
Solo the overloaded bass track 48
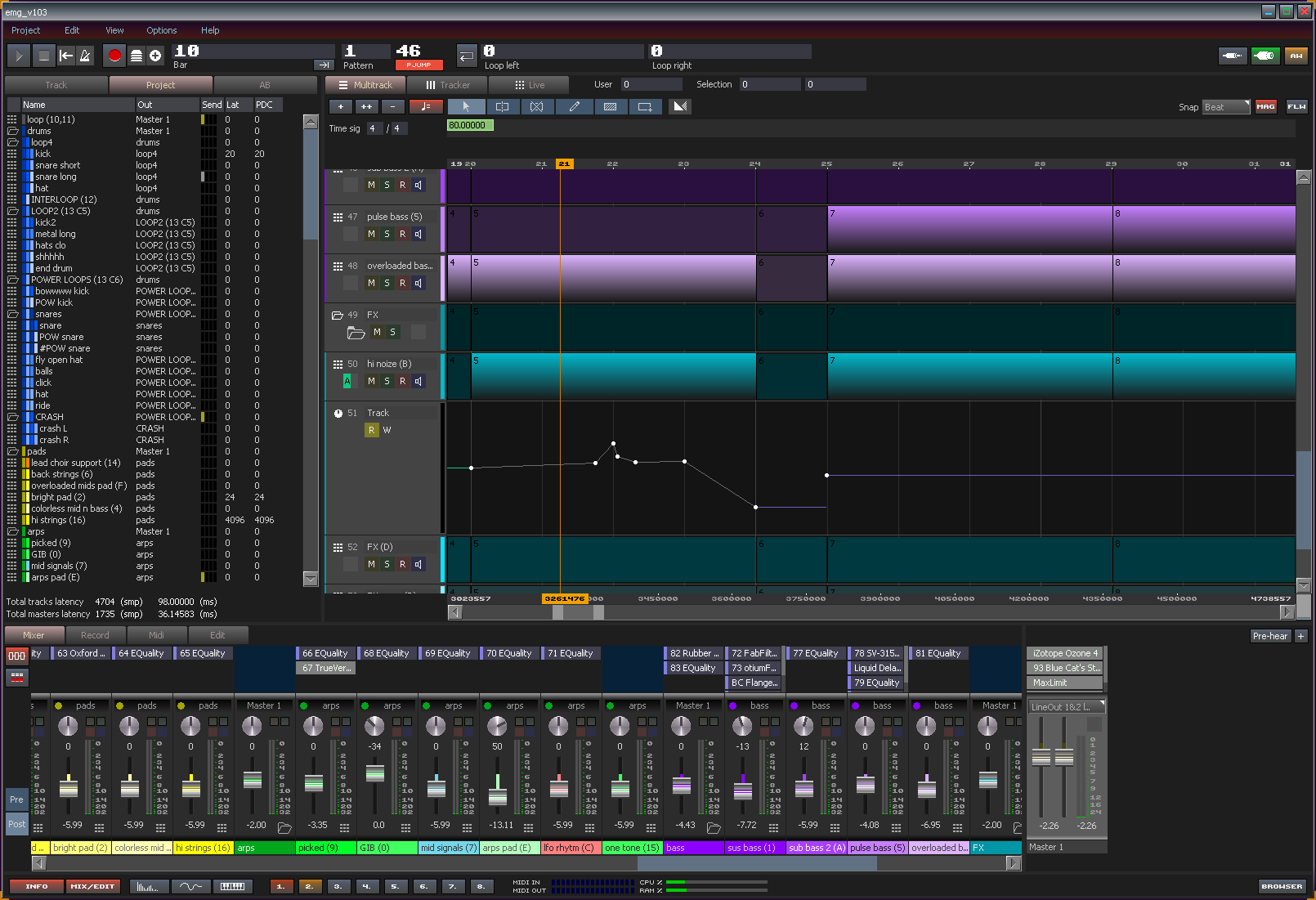(x=387, y=283)
